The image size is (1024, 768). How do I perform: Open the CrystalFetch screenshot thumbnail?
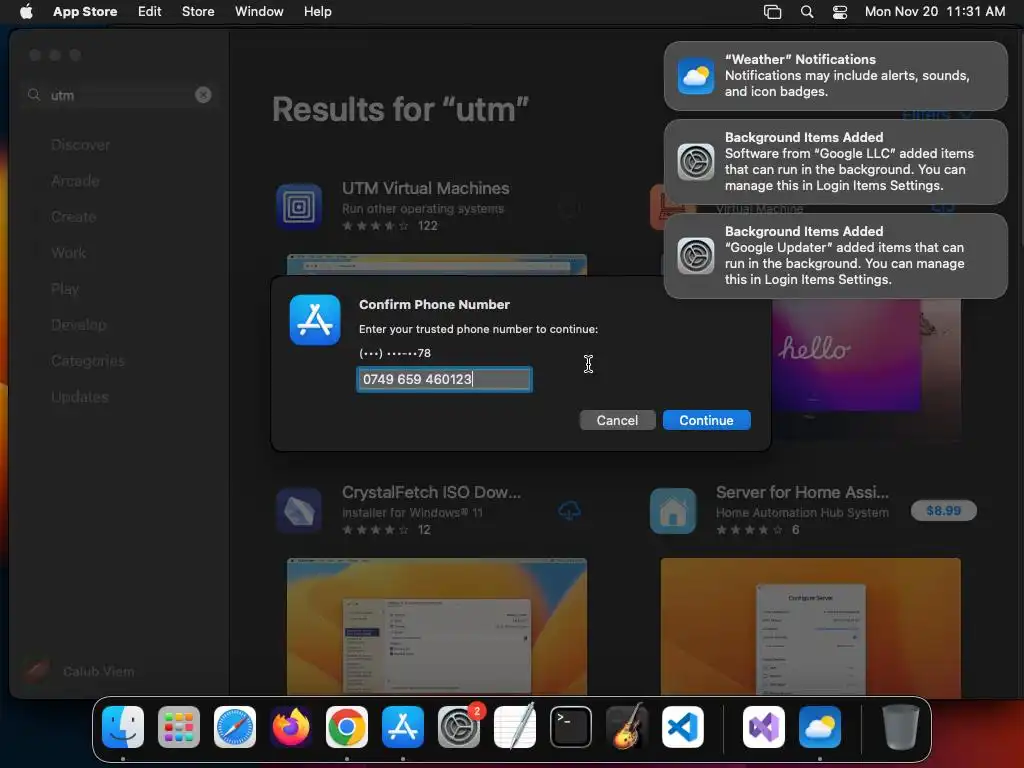pos(437,626)
